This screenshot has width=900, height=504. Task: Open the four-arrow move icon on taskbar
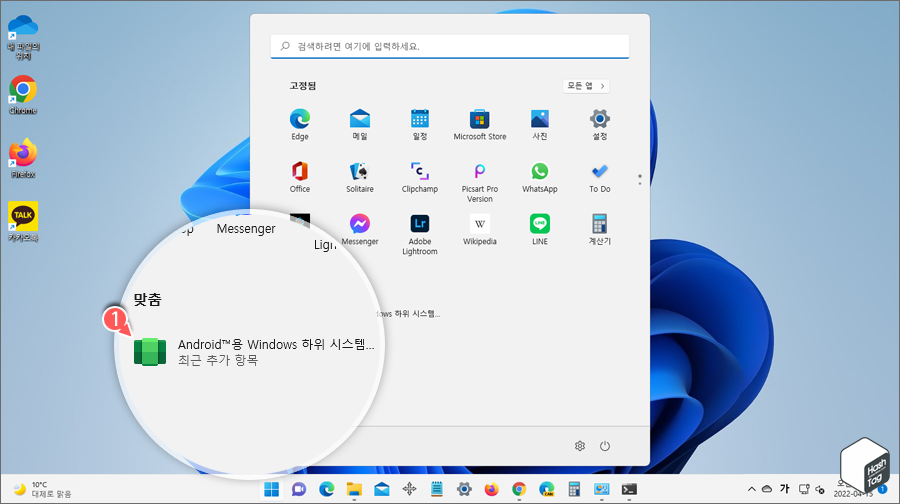pyautogui.click(x=409, y=489)
